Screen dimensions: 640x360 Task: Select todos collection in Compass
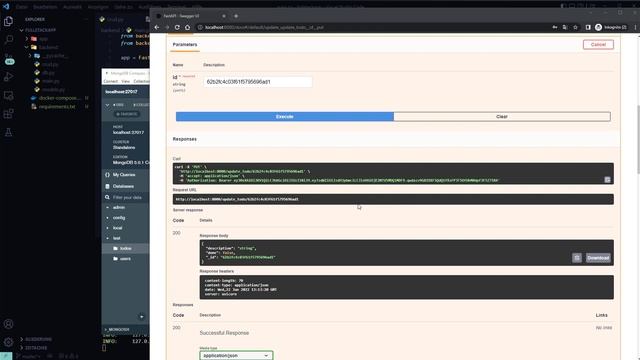pos(126,248)
